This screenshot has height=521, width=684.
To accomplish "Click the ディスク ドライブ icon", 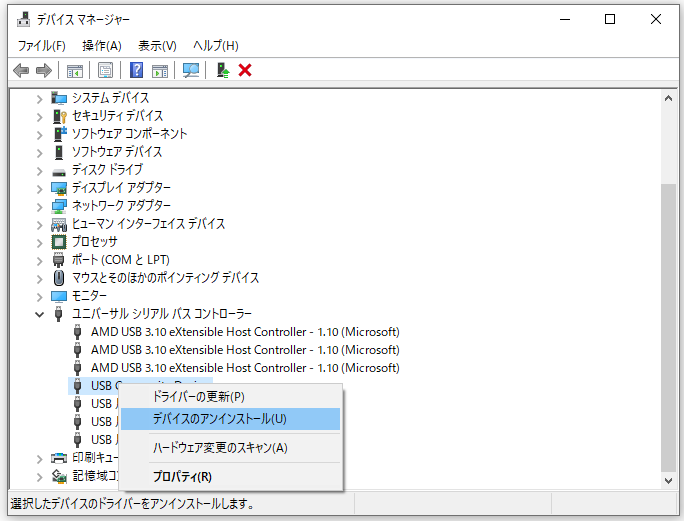I will (x=59, y=171).
